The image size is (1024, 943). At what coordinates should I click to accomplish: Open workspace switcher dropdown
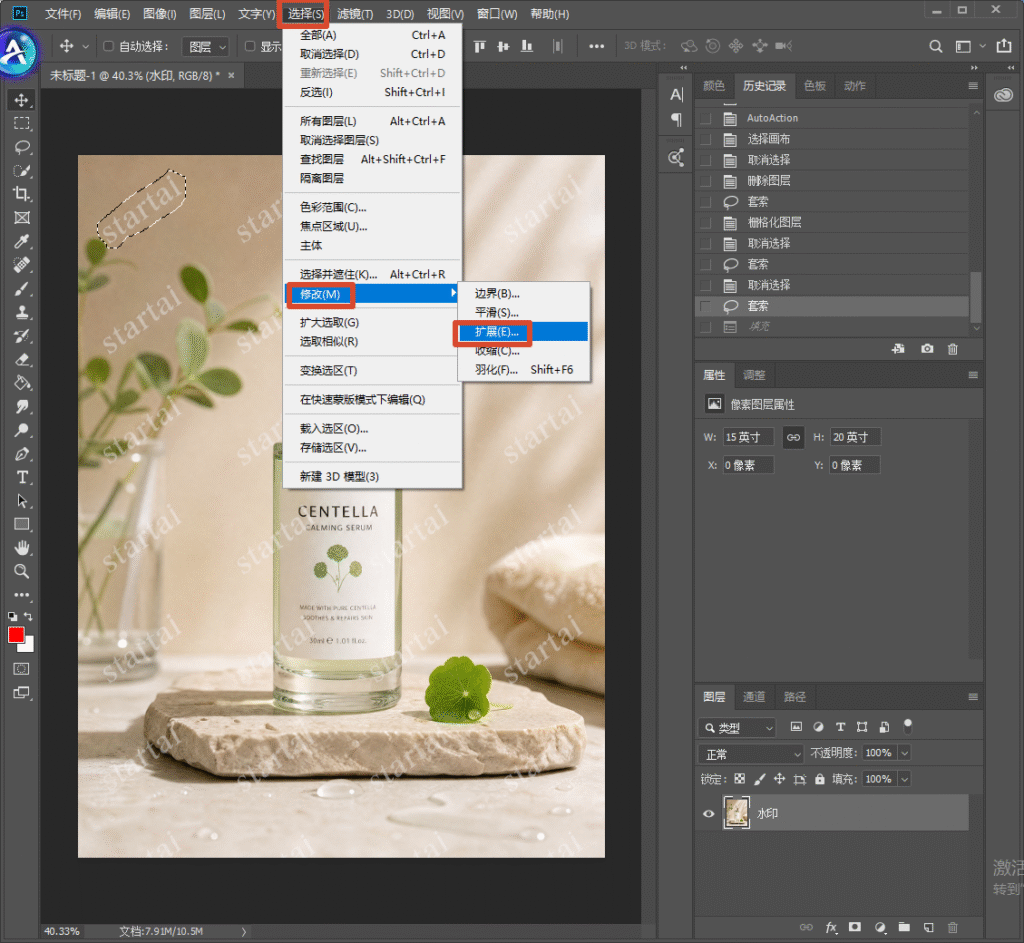969,46
